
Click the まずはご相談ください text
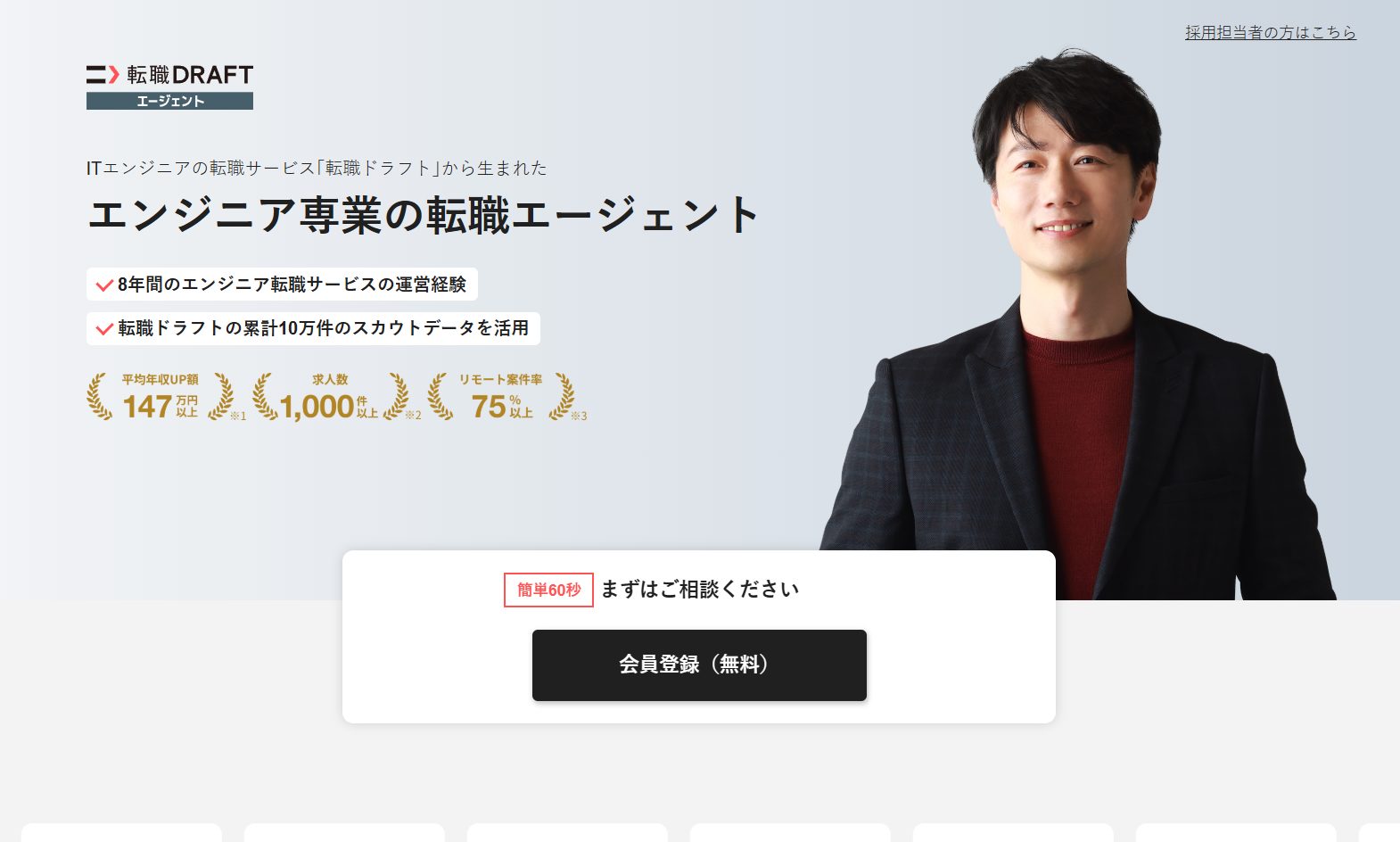700,590
